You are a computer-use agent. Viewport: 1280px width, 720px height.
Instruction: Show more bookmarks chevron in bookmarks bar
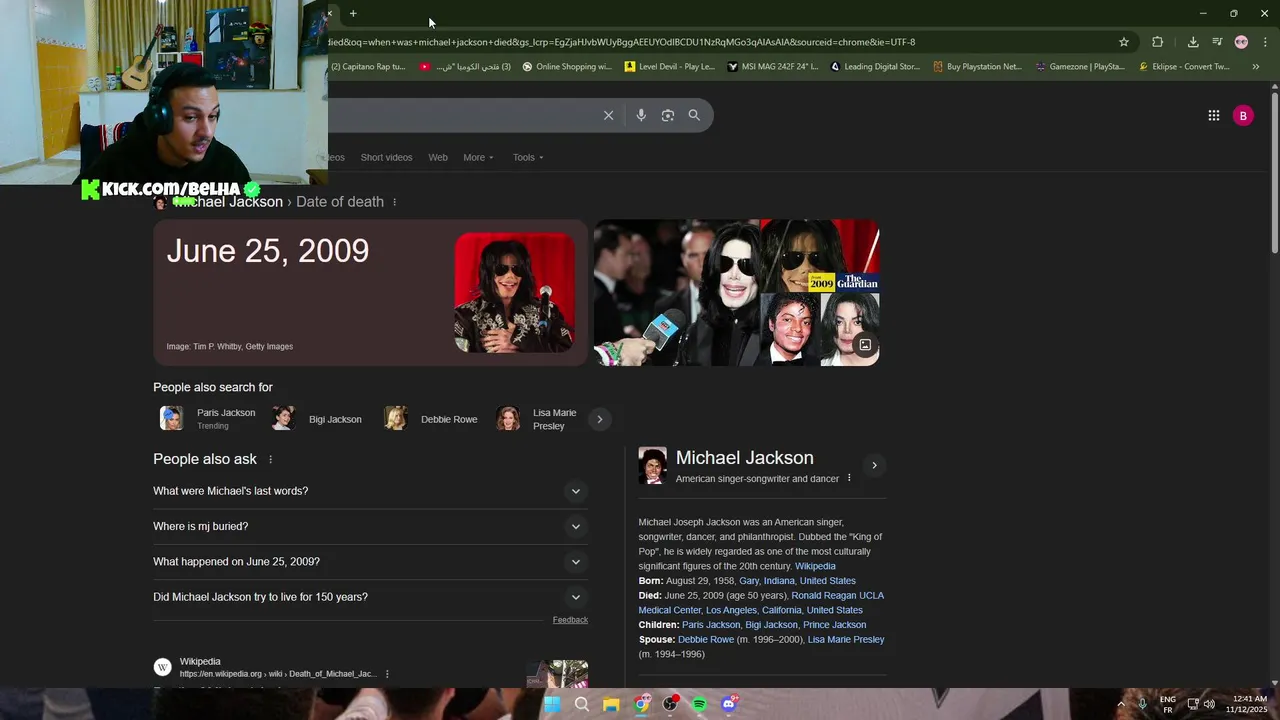pyautogui.click(x=1256, y=67)
